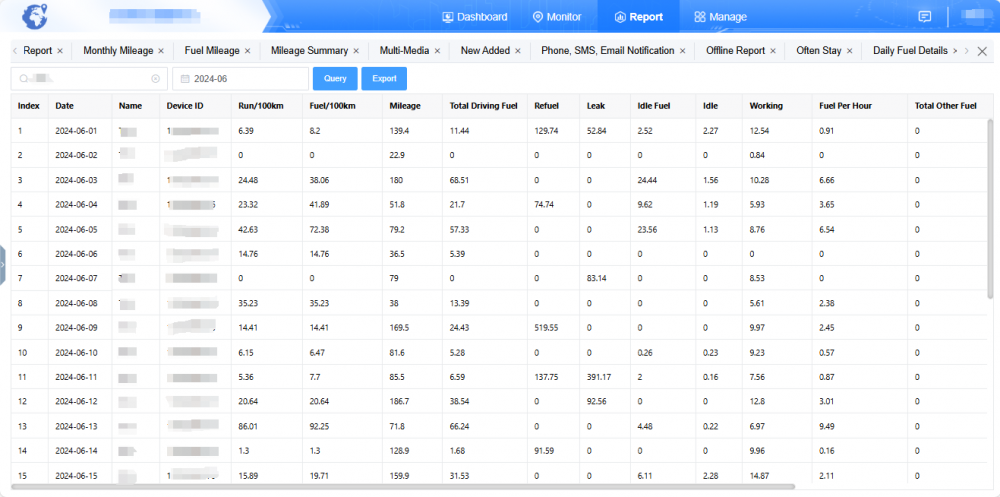Open the message icon in header

pyautogui.click(x=925, y=17)
